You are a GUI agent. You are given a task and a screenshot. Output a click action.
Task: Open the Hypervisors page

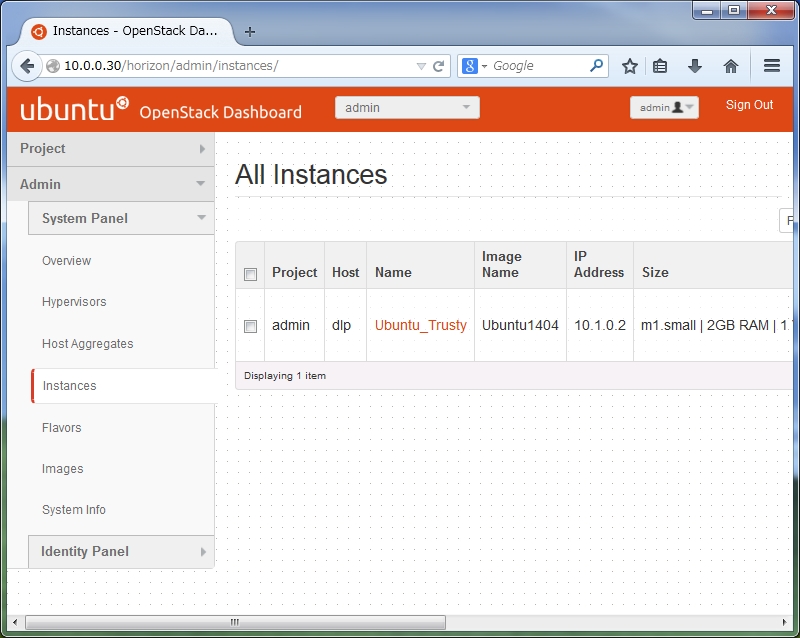coord(74,302)
